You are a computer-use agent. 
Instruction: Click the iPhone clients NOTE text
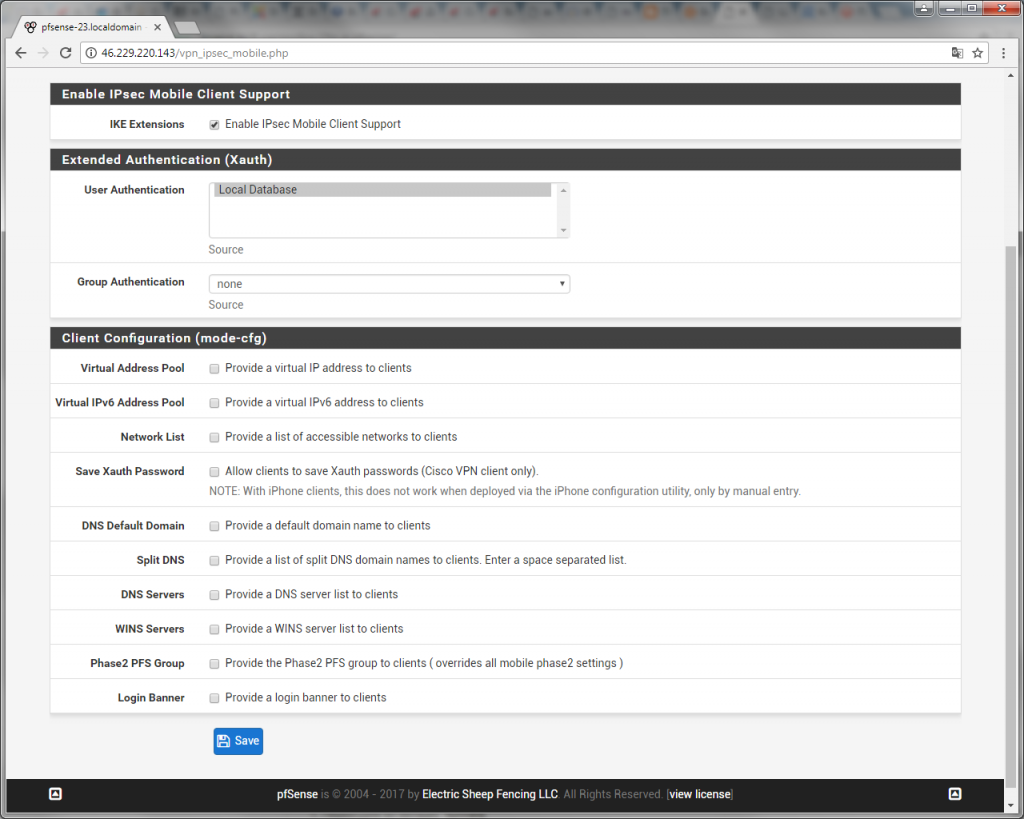(505, 491)
